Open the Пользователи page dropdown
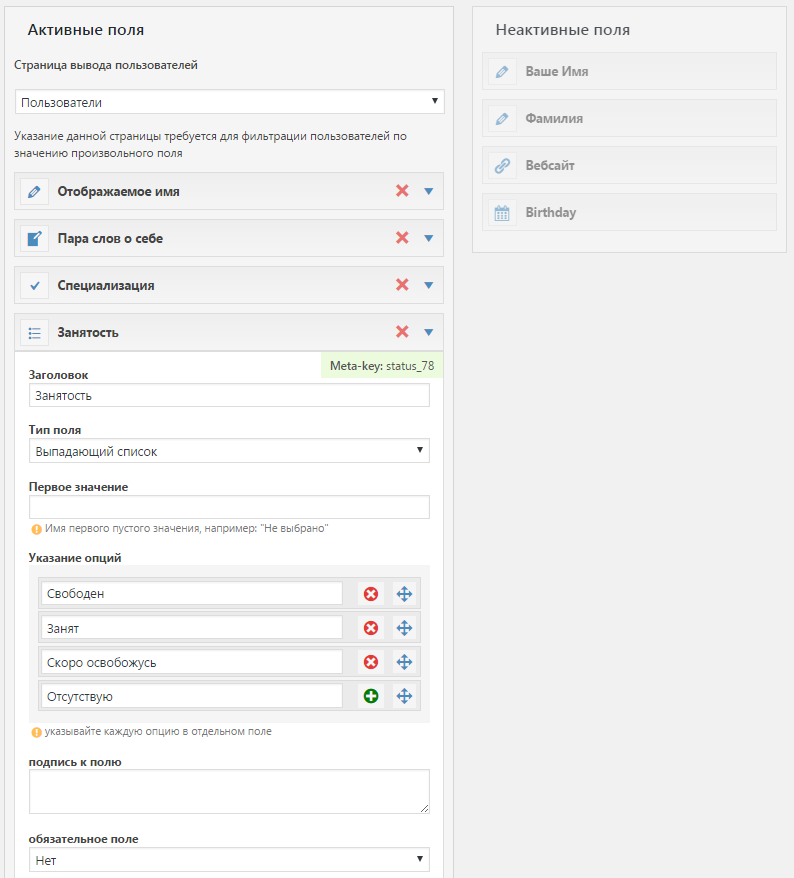 tap(230, 102)
